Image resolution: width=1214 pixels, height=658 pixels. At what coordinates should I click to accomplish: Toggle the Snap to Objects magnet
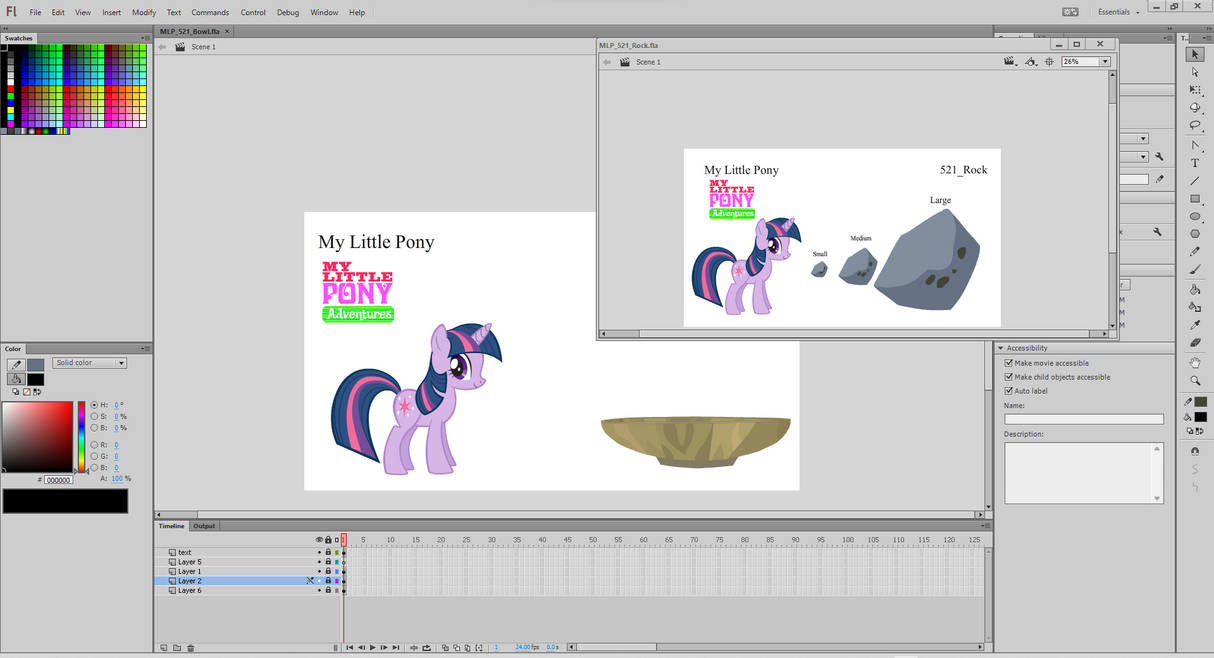click(1195, 452)
